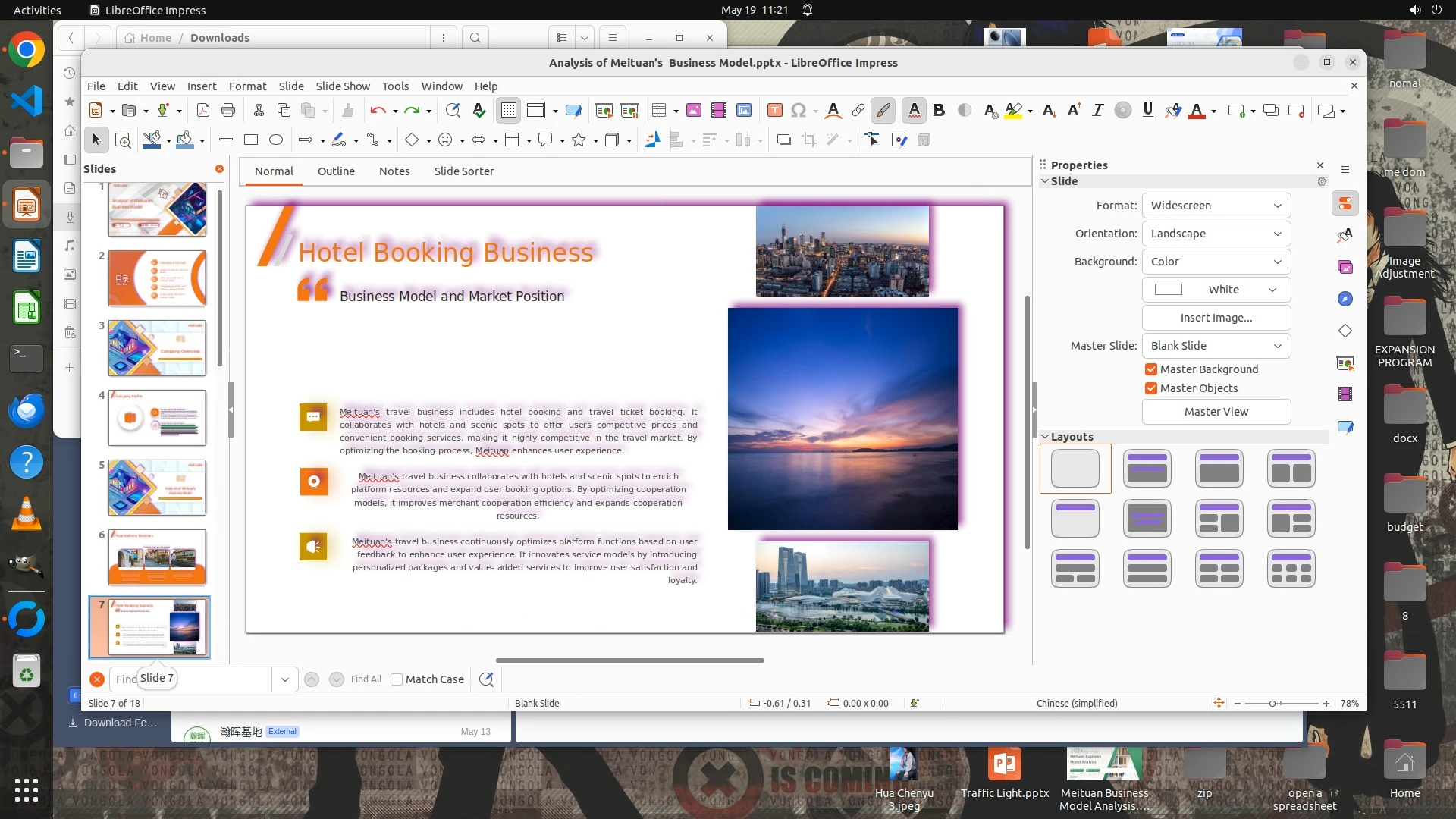The image size is (1456, 819).
Task: Collapse the Layouts section
Action: 1045,437
